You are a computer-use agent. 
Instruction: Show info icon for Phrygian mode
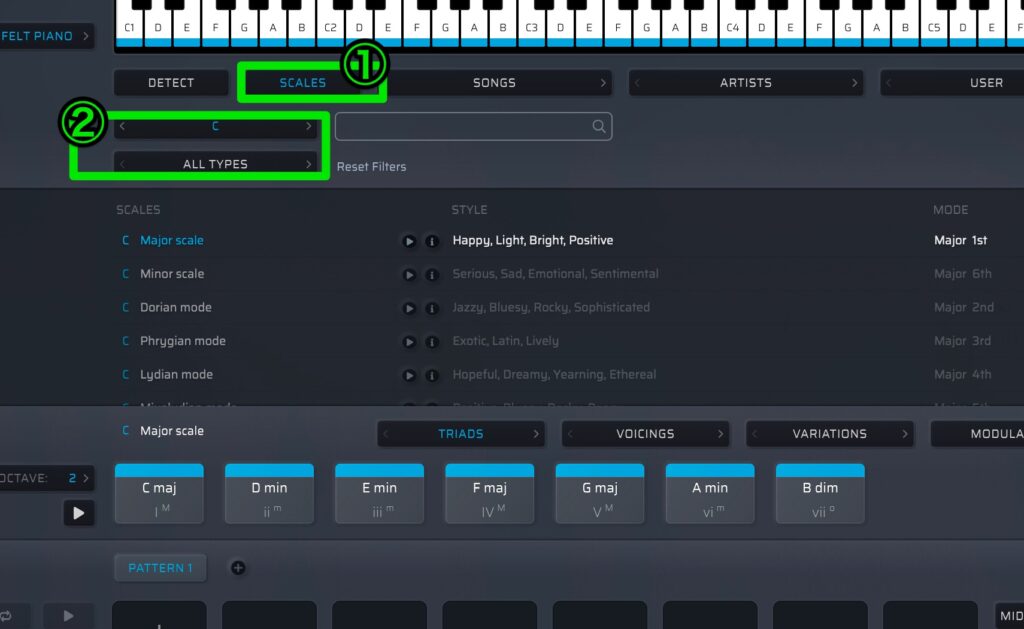(432, 342)
